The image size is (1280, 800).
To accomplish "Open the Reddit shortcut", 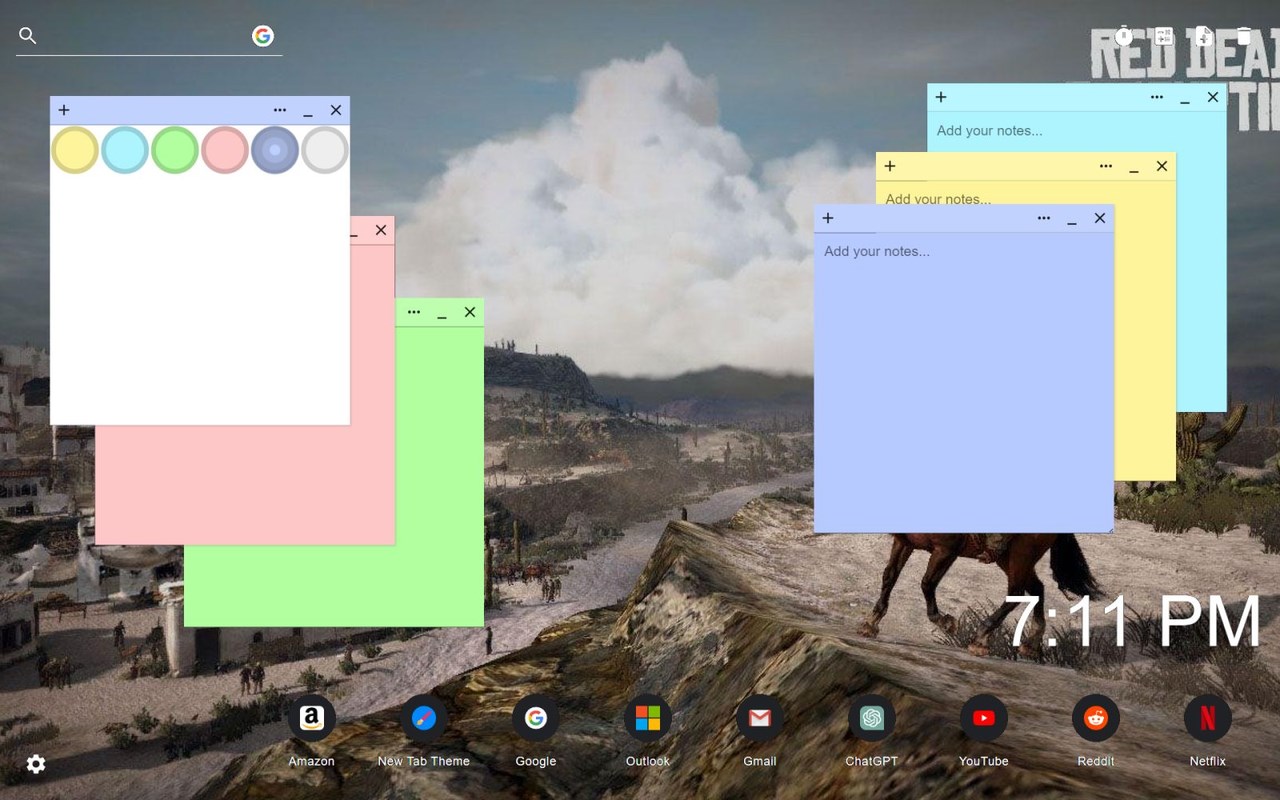I will 1096,718.
